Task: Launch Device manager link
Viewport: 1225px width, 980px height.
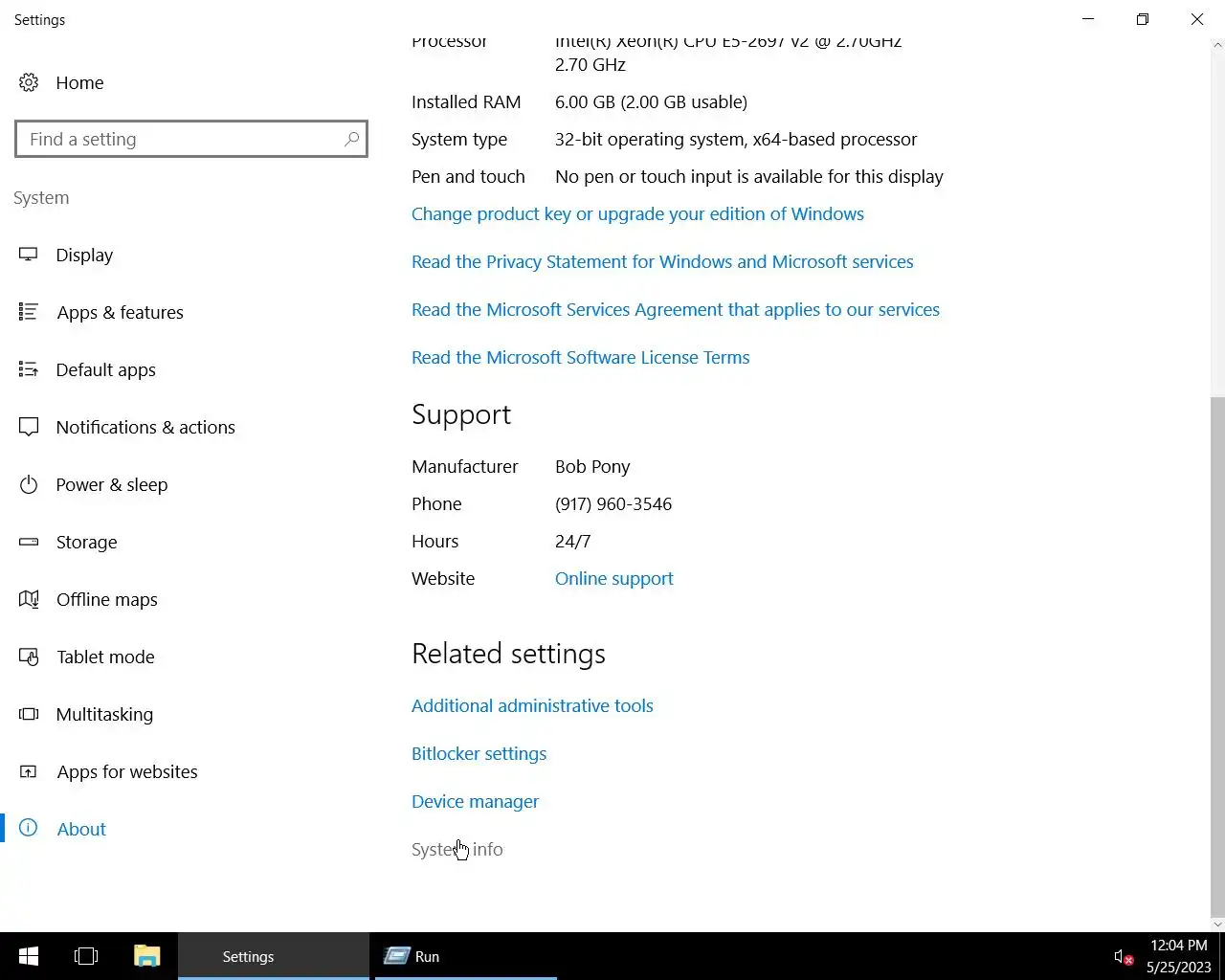Action: (475, 801)
